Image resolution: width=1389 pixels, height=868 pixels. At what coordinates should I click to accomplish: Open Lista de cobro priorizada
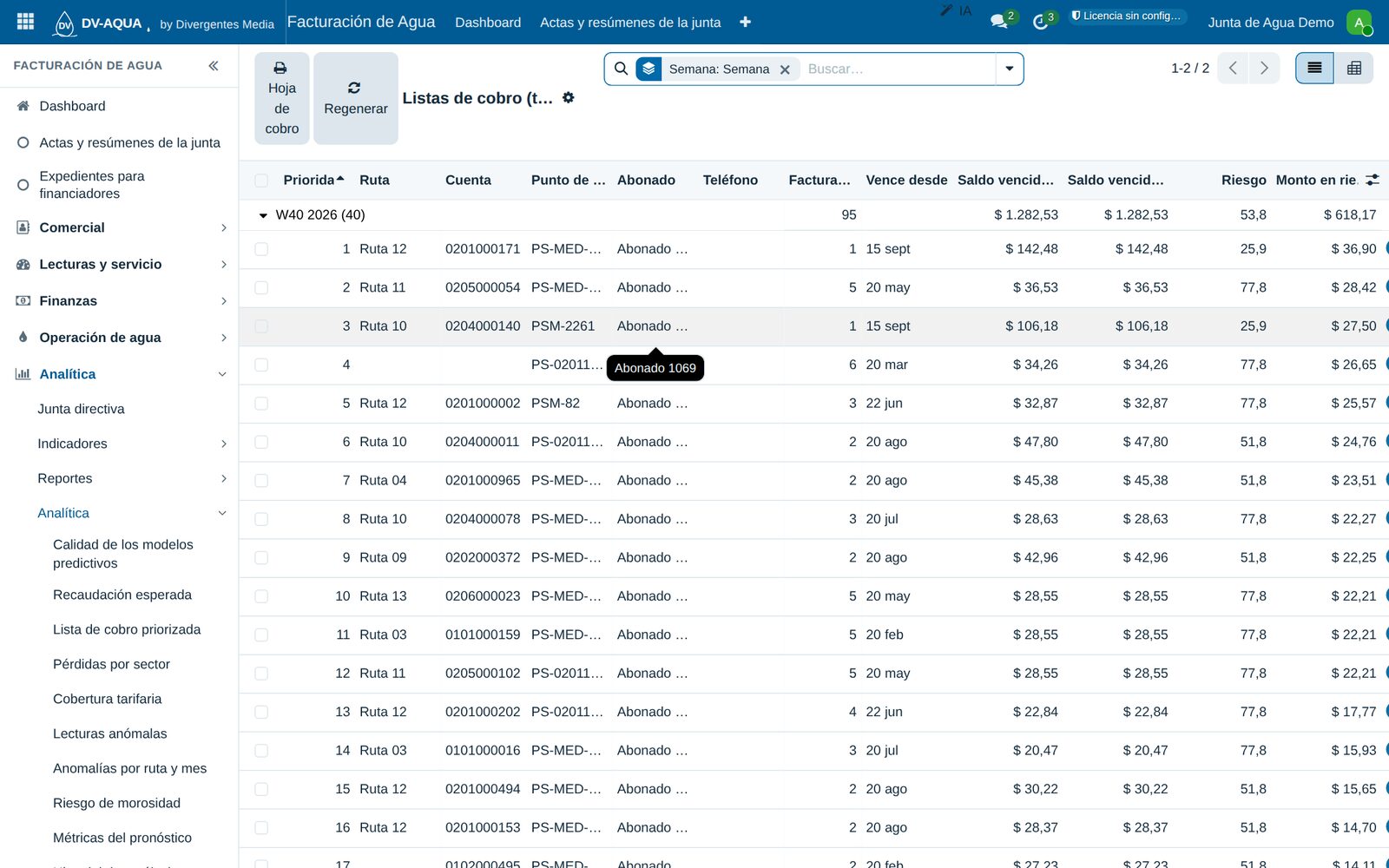coord(127,629)
